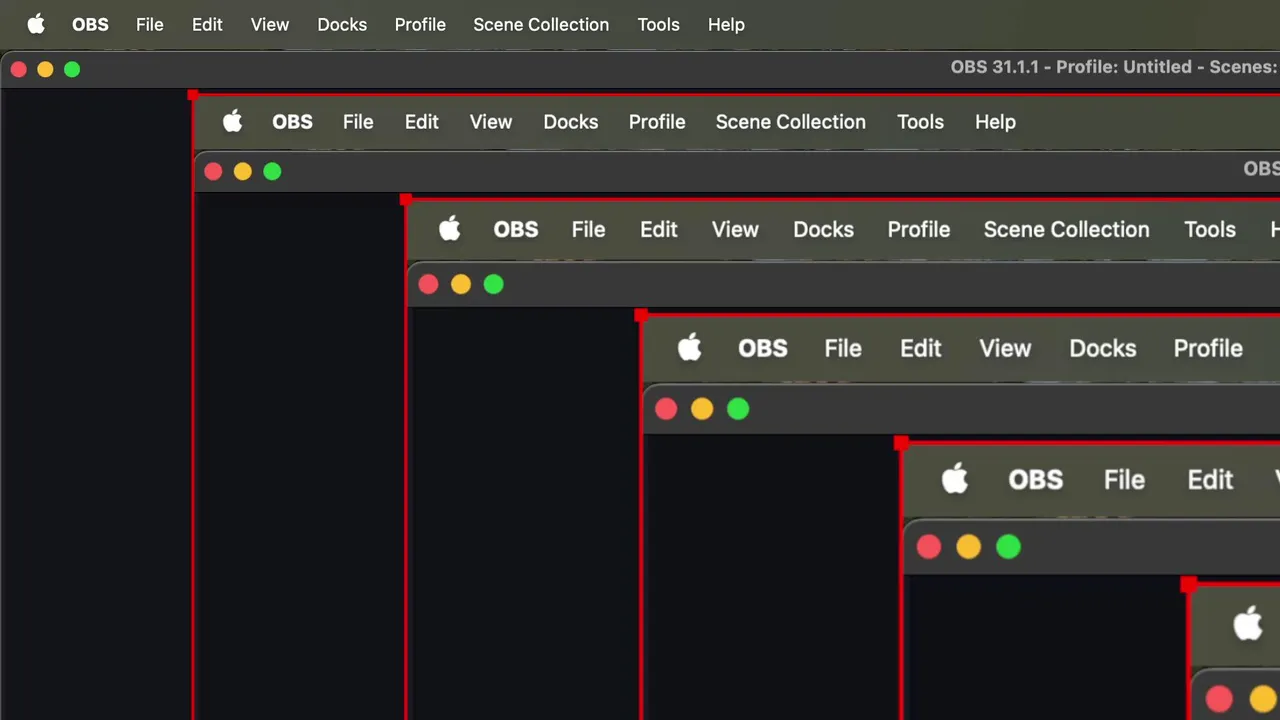Open the Help menu in the top menu bar

[x=726, y=24]
